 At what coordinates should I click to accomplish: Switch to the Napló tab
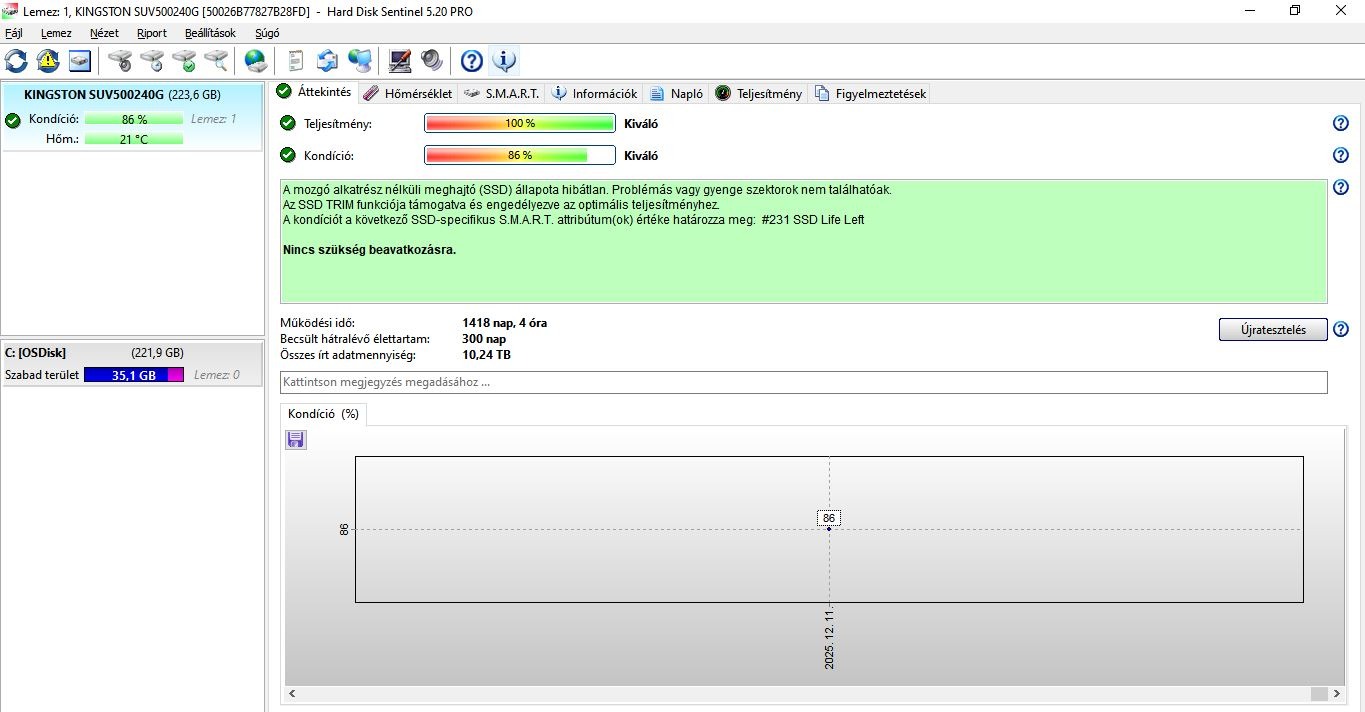tap(676, 94)
